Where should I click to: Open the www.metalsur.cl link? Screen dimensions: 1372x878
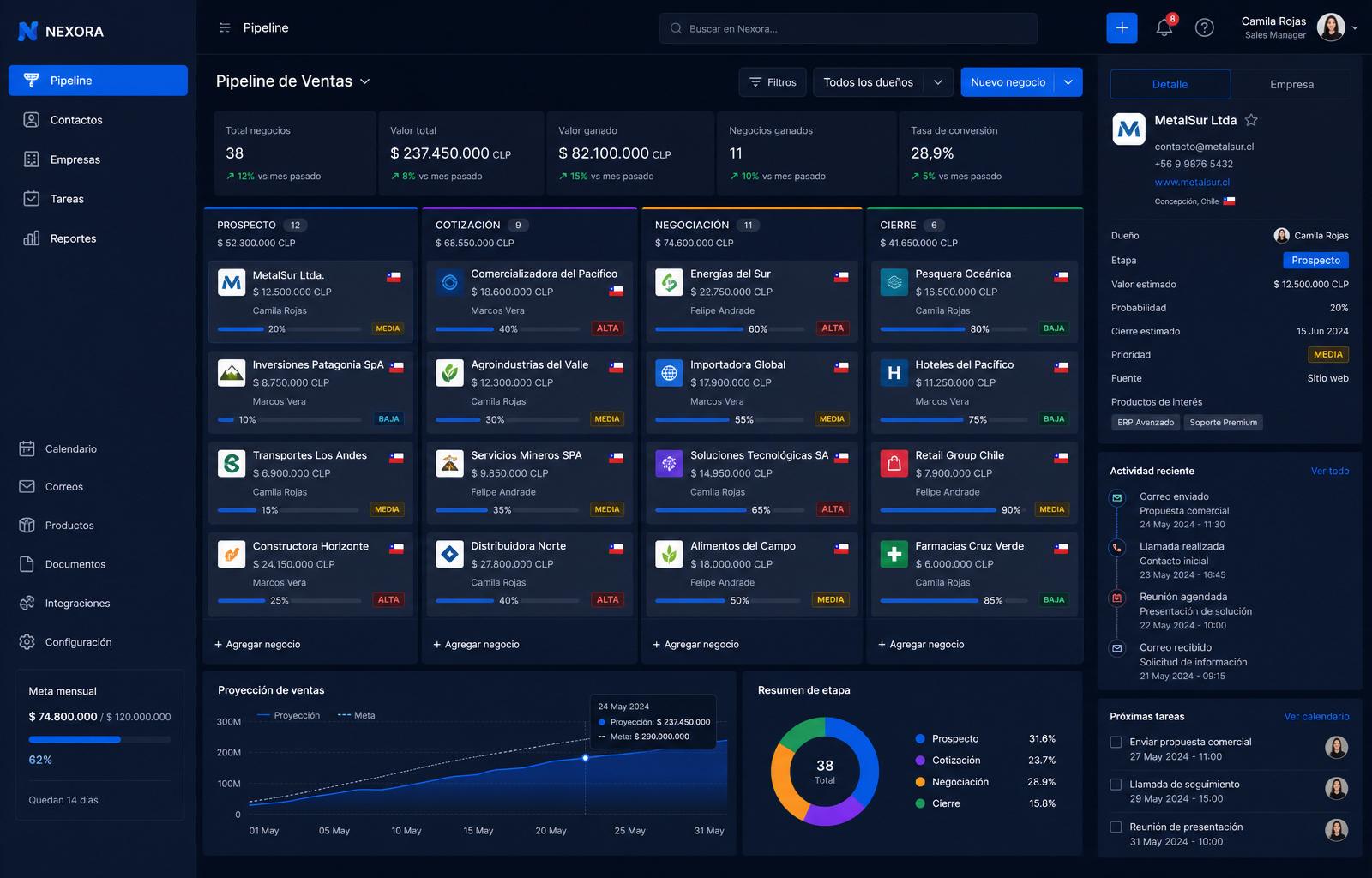click(1192, 182)
